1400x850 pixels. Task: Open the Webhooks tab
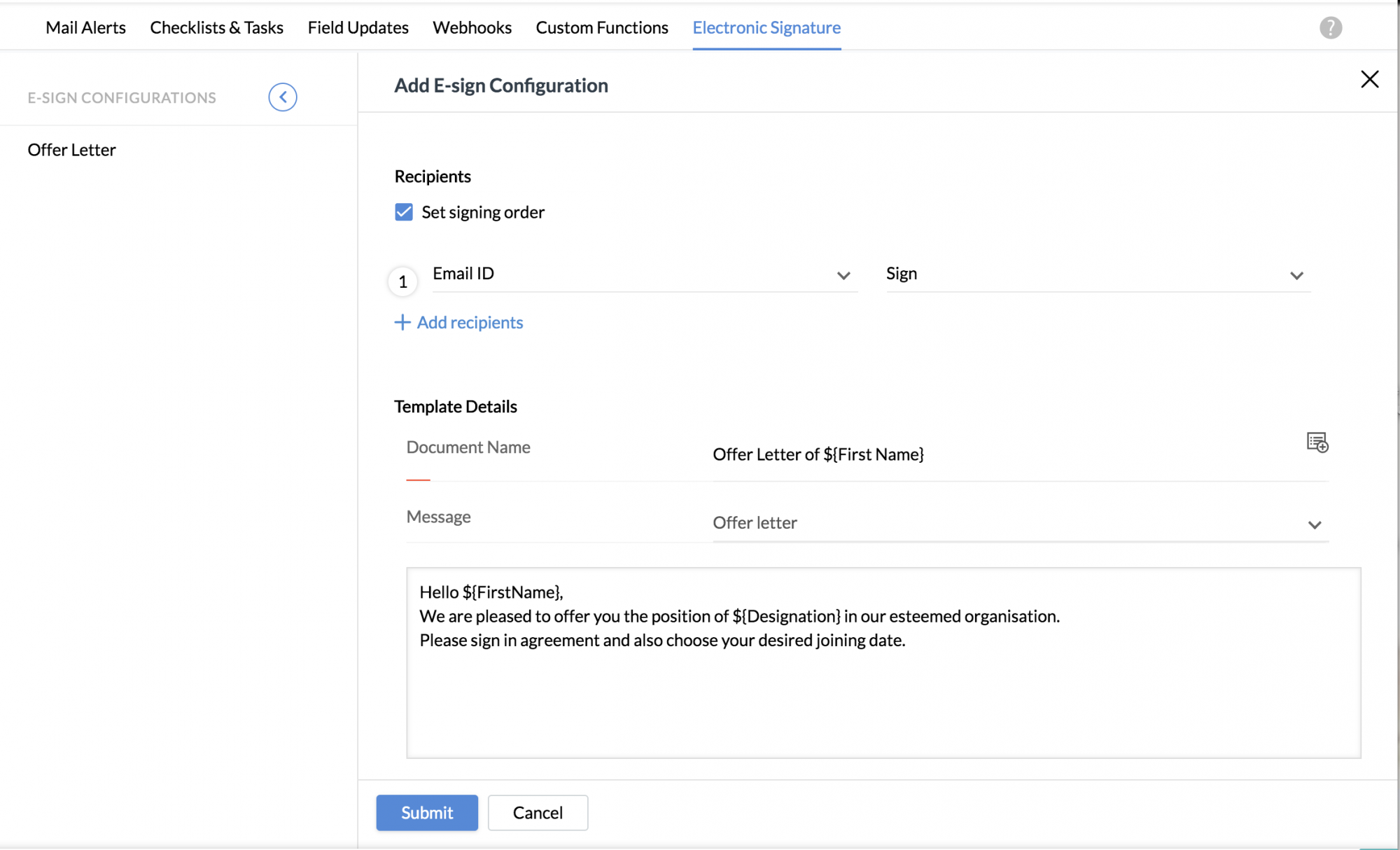point(472,28)
